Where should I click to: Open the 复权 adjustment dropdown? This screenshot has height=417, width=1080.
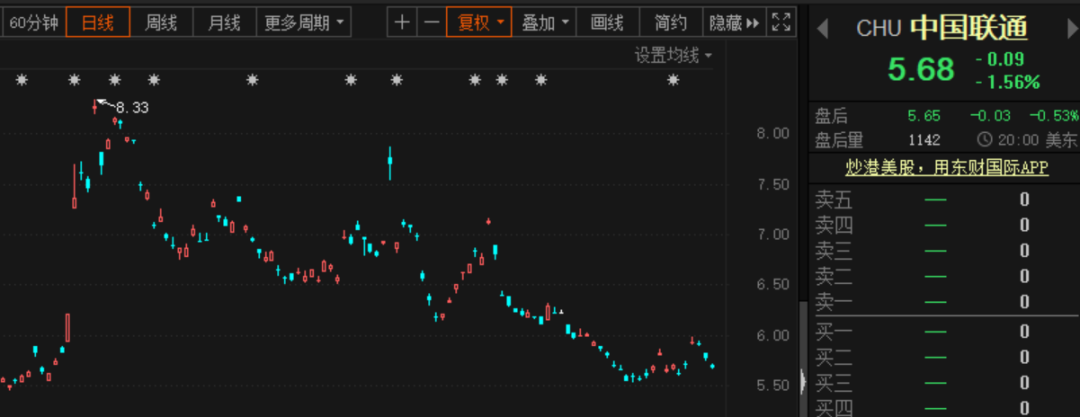(x=479, y=23)
